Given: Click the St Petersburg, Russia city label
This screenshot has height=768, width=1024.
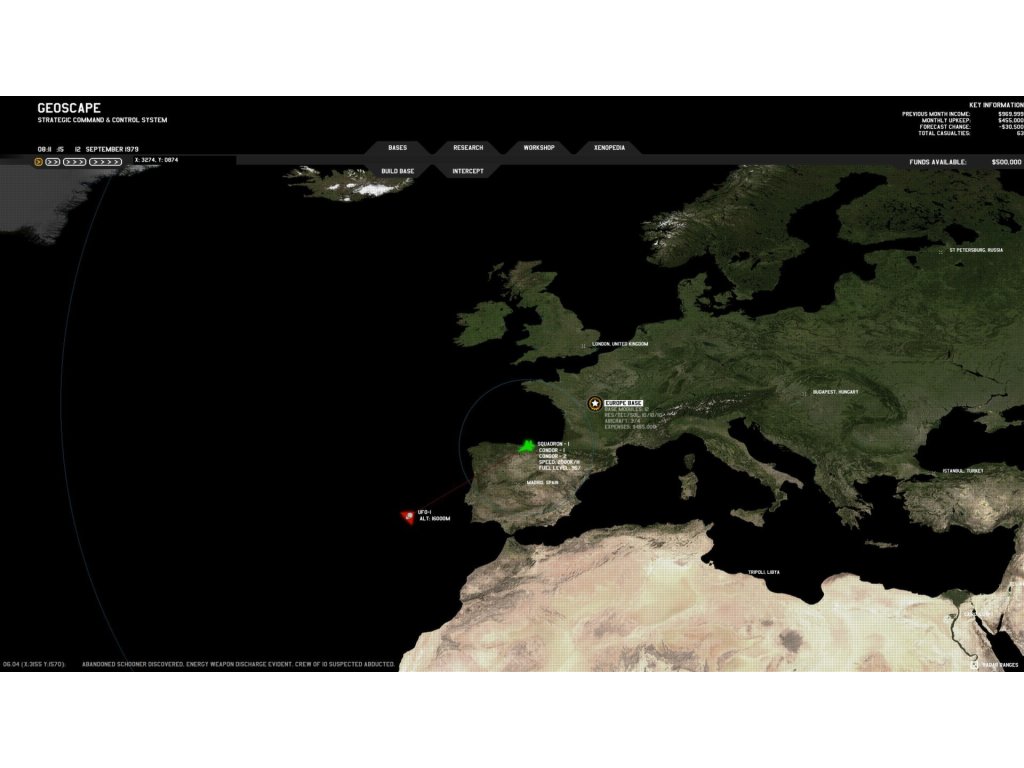Looking at the screenshot, I should 976,250.
